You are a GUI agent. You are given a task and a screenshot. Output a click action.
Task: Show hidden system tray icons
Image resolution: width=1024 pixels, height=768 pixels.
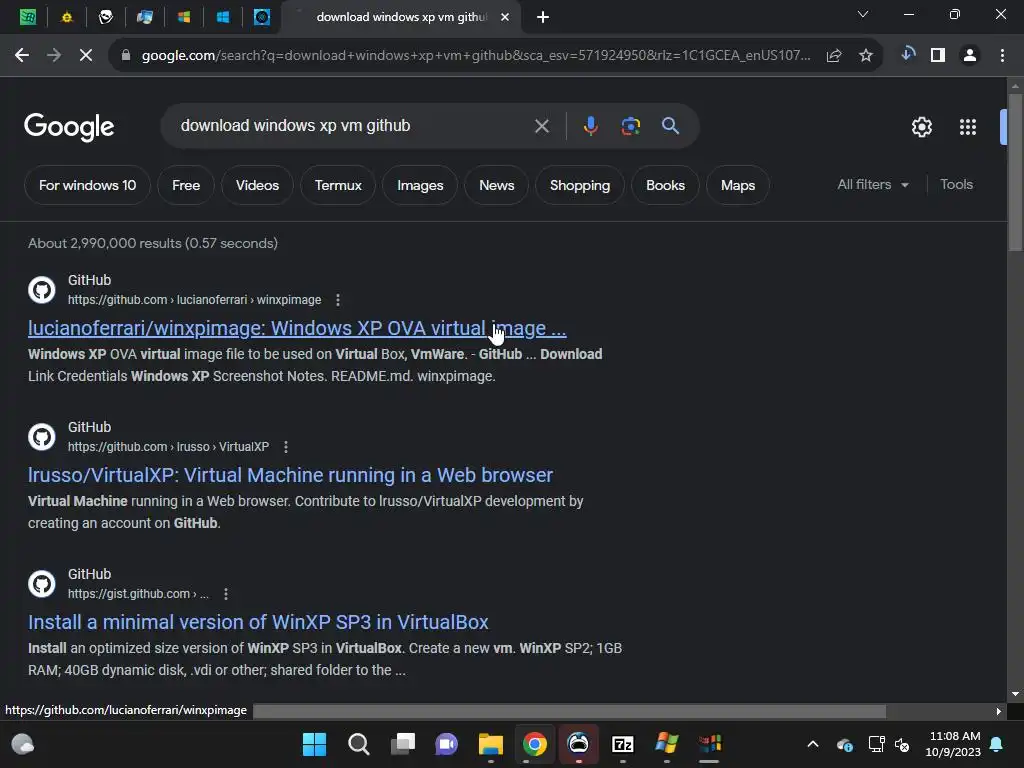(x=812, y=744)
